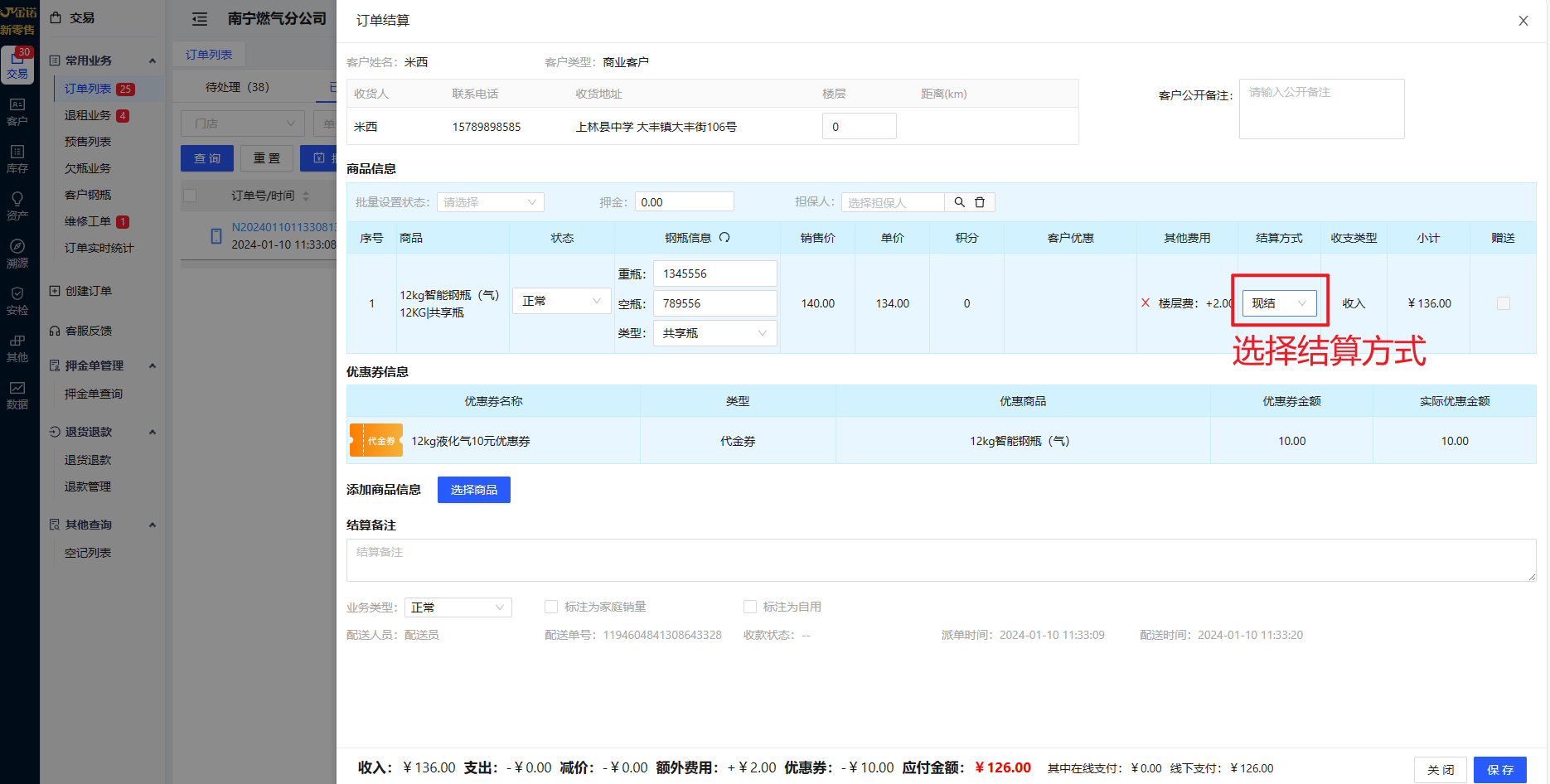
Task: Click the guarantor delete trash icon
Action: coord(980,202)
